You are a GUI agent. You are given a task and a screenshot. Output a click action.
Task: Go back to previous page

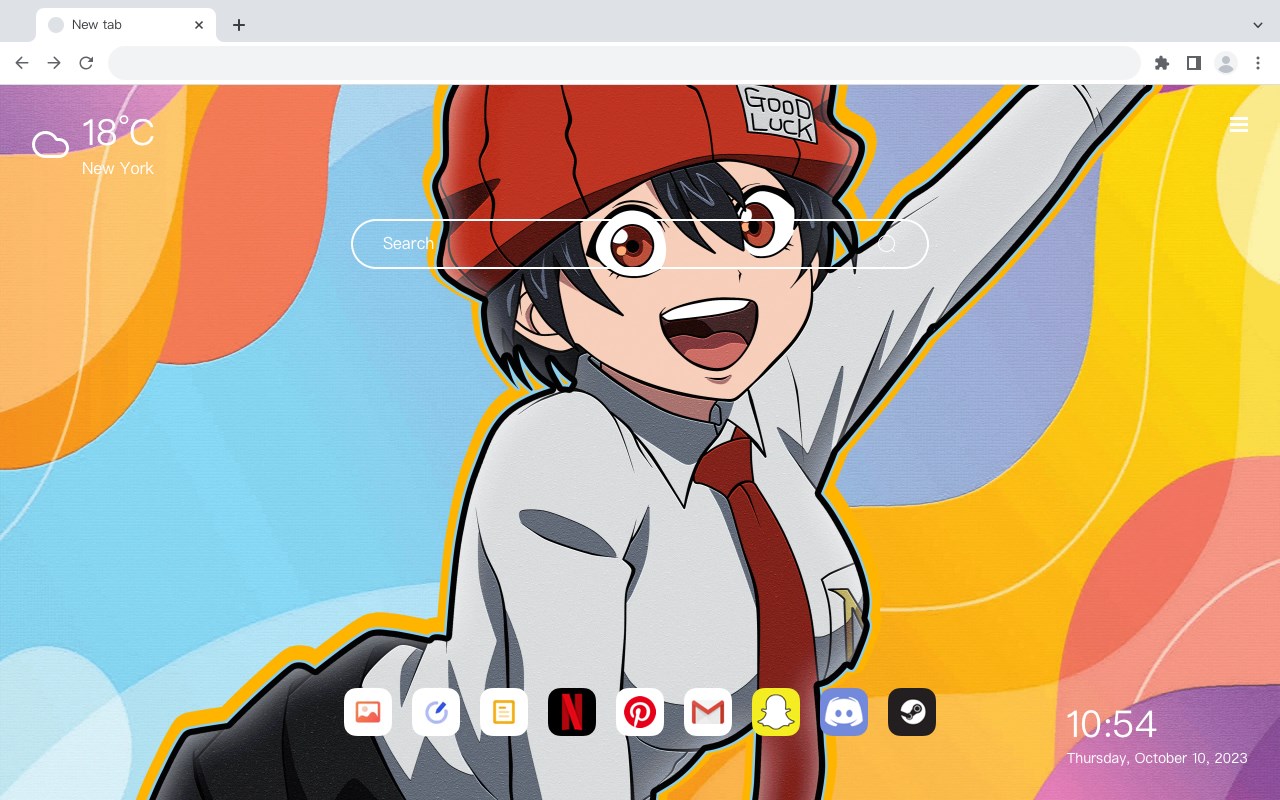point(22,63)
